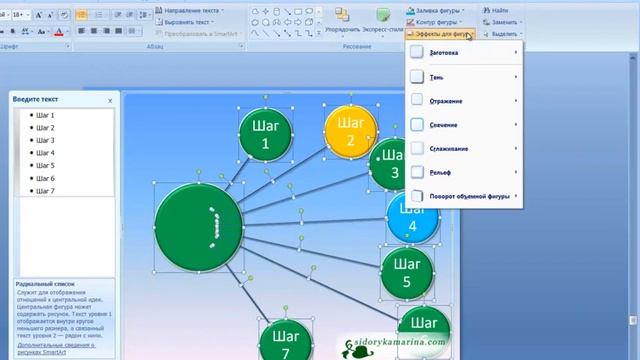640x360 pixels.
Task: Select the curve line shape
Action: tap(255, 34)
